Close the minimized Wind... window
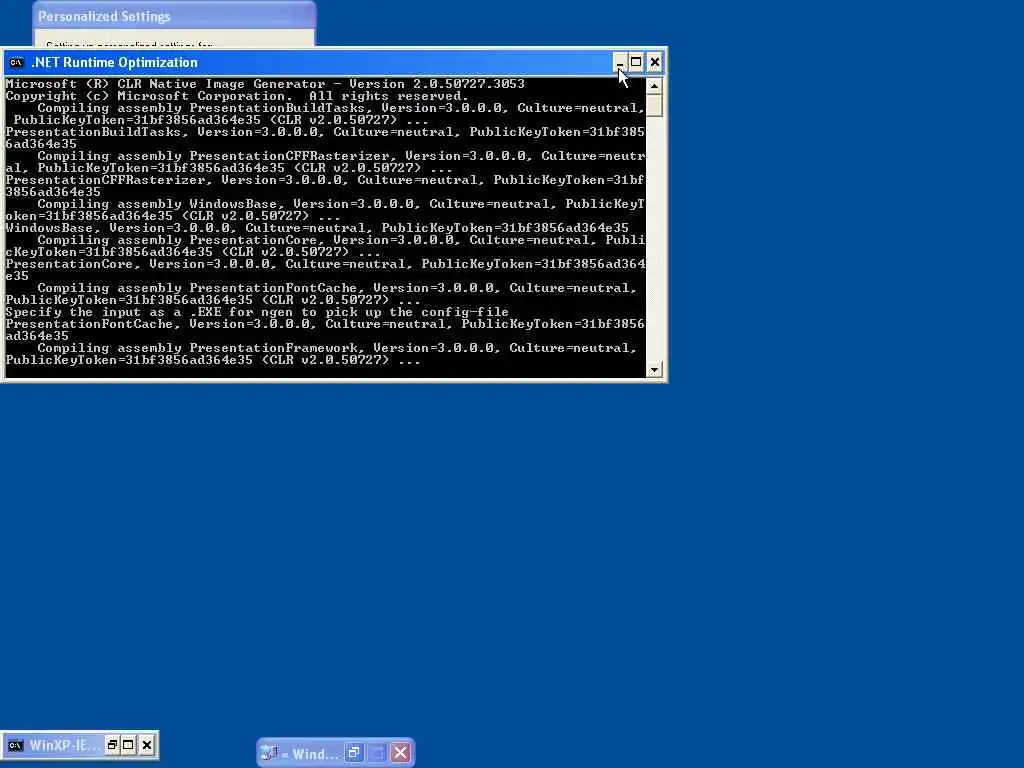The image size is (1024, 768). 400,753
